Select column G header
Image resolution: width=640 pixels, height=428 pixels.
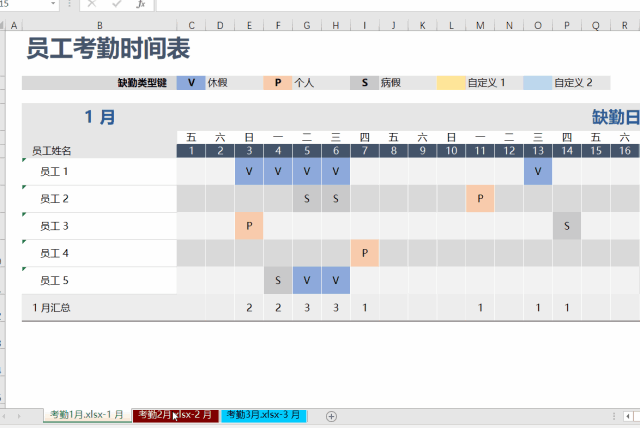(x=307, y=25)
